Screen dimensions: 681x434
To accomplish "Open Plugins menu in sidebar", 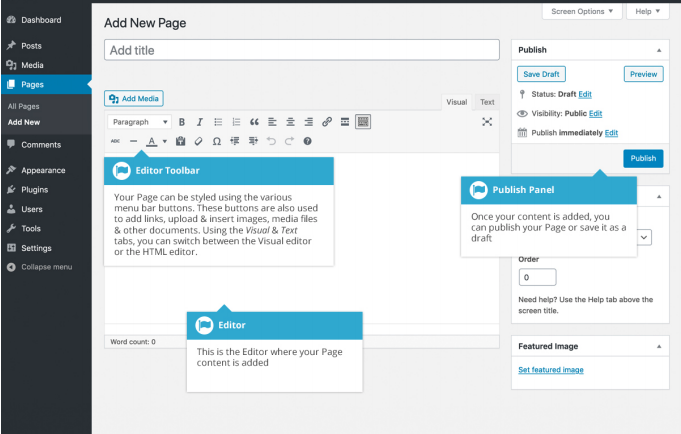I will point(46,190).
